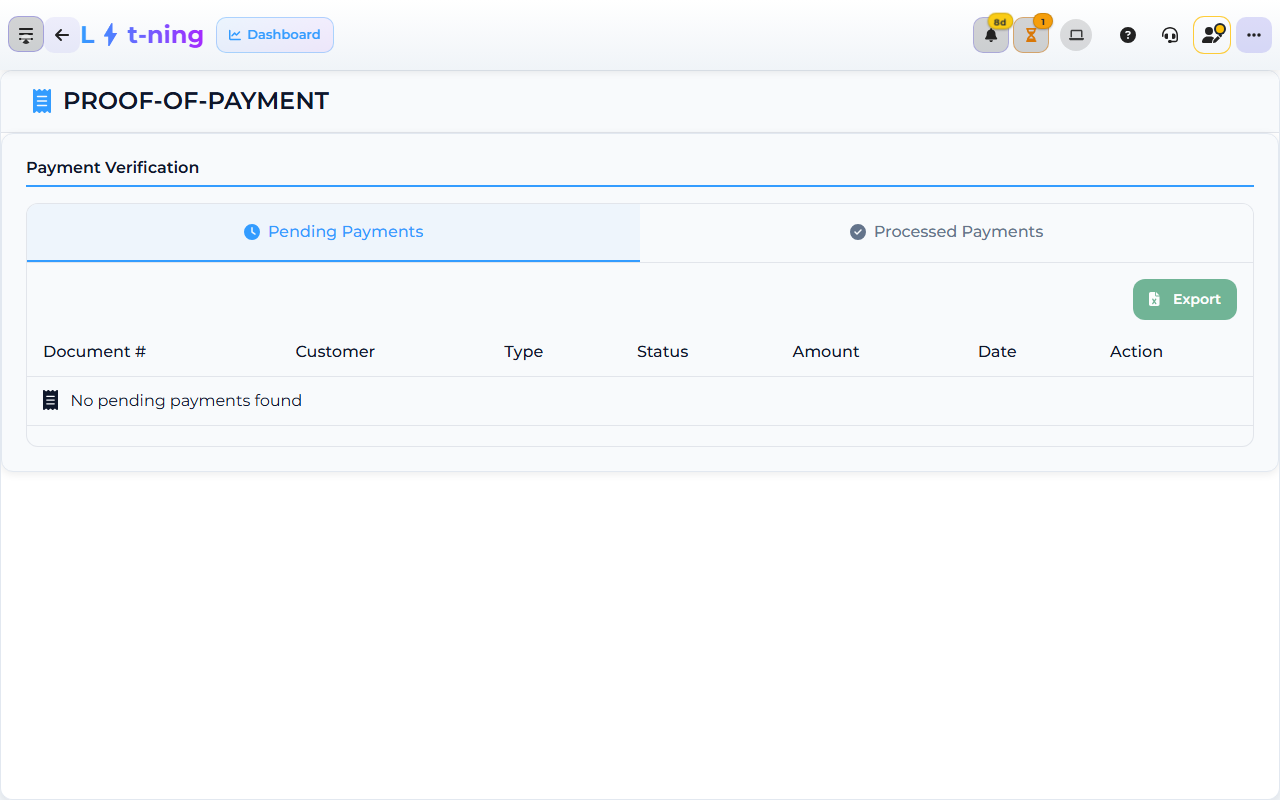The width and height of the screenshot is (1280, 800).
Task: Click the back arrow button
Action: (x=62, y=35)
